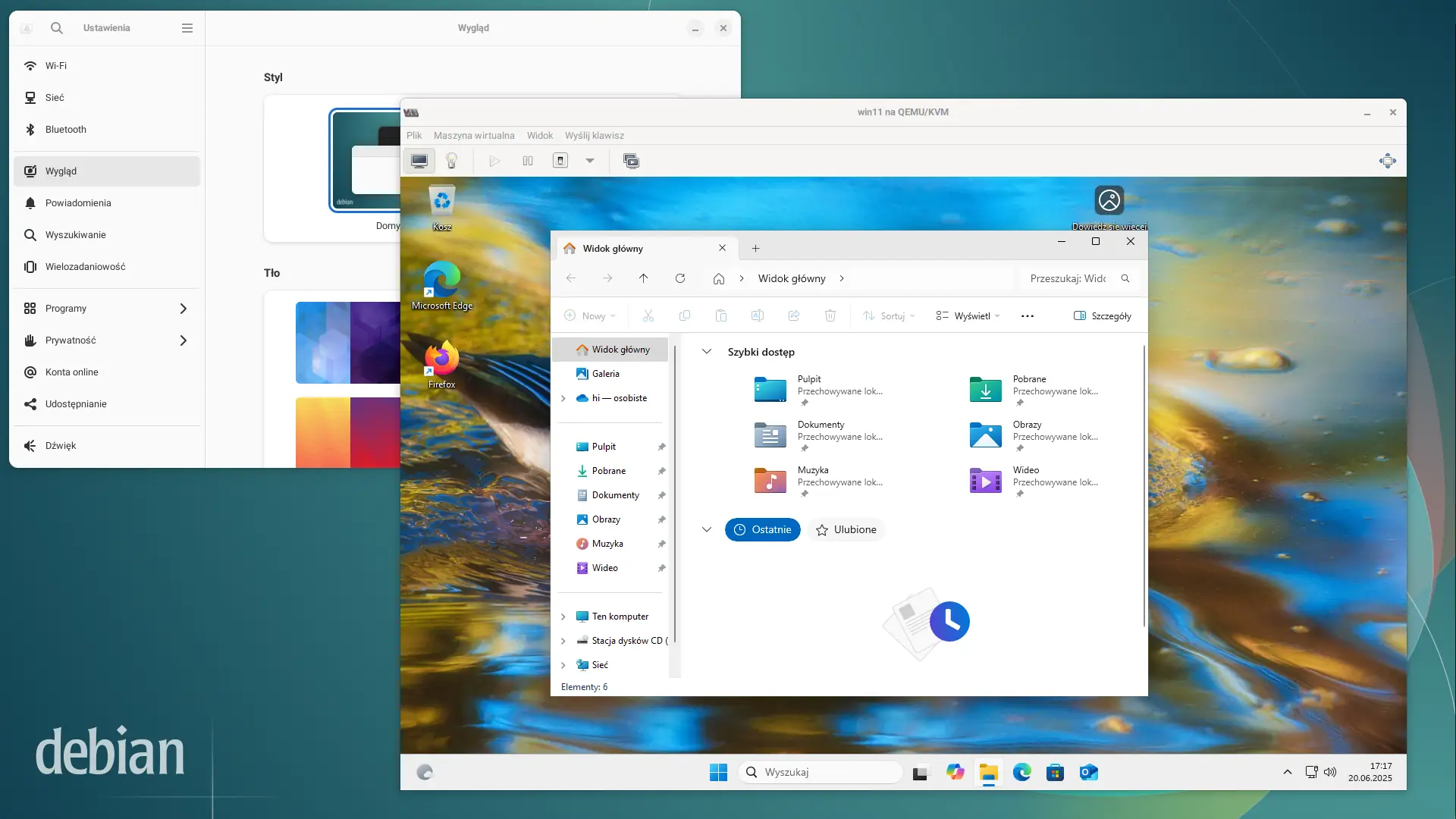Open the hamburger menu in Ustawienia sidebar
The image size is (1456, 819).
click(x=187, y=28)
